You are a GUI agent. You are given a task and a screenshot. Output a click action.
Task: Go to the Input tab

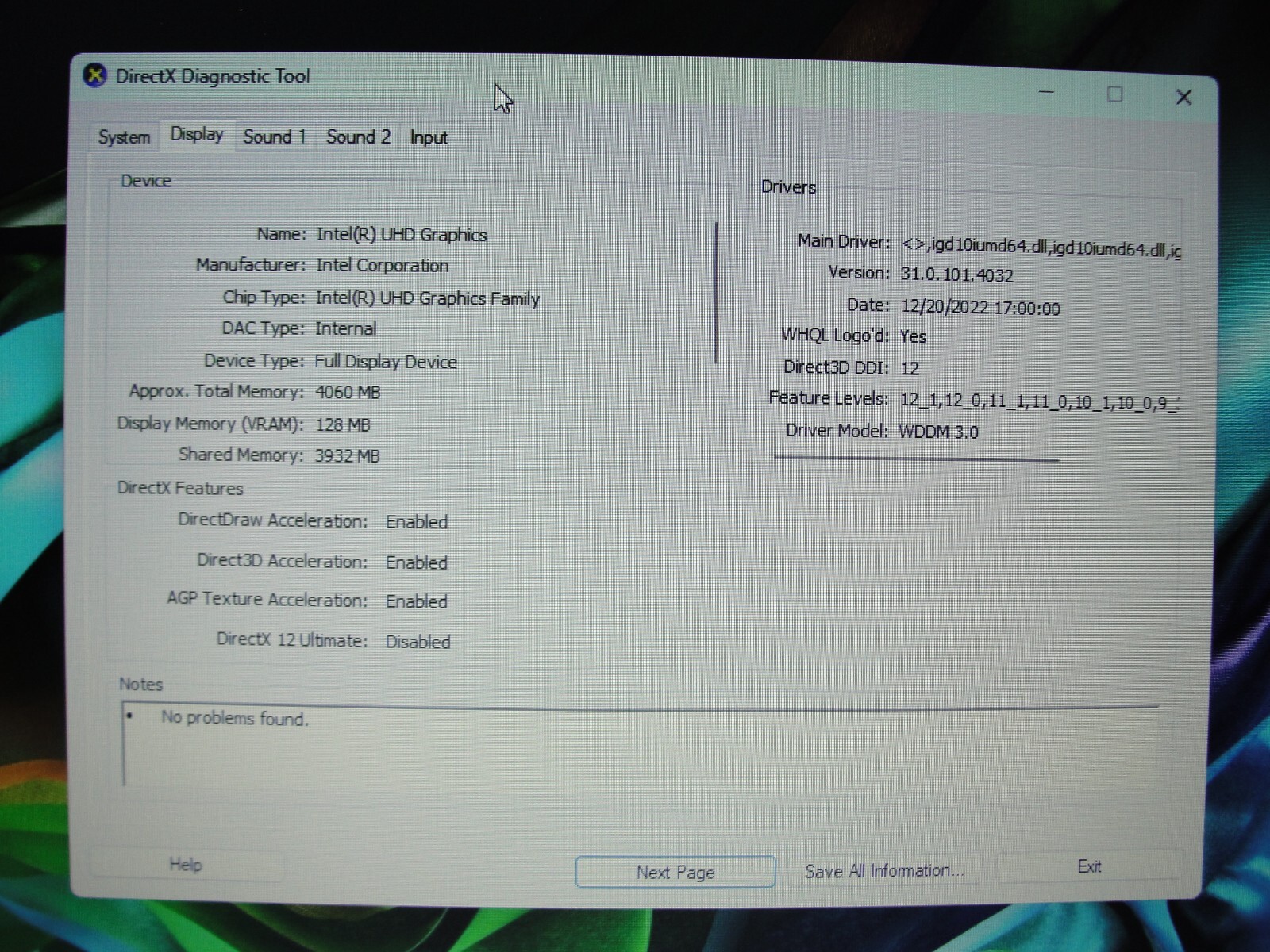429,137
